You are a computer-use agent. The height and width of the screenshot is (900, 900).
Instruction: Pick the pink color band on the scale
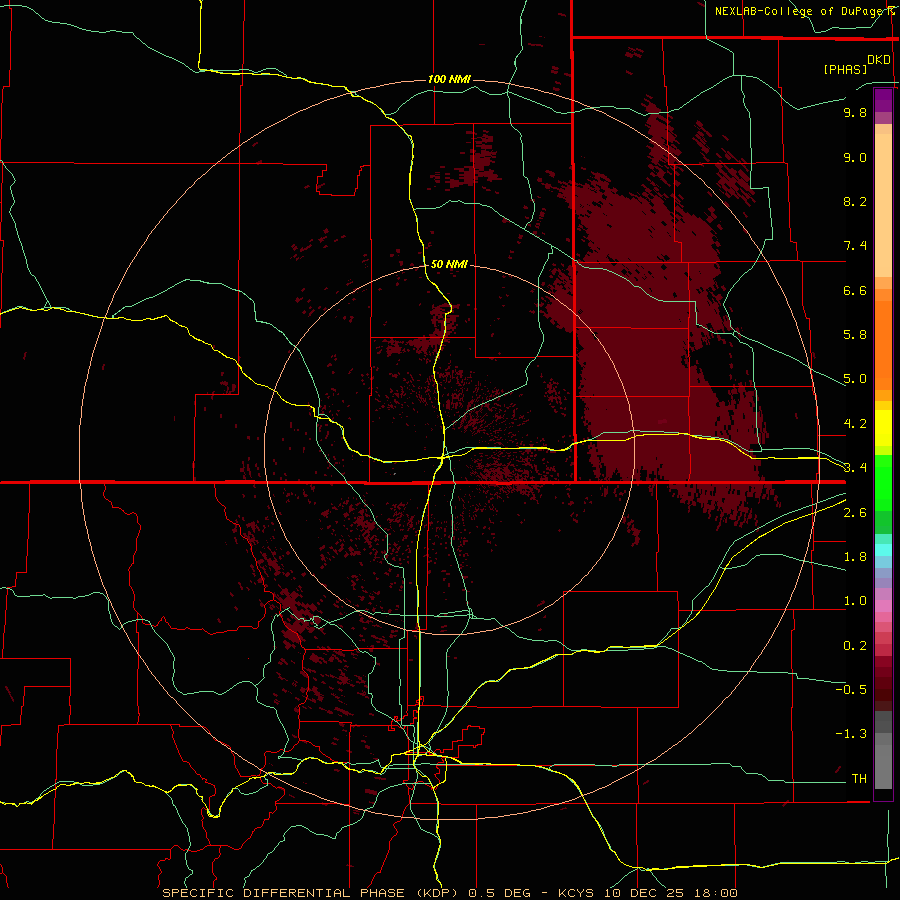click(x=883, y=606)
